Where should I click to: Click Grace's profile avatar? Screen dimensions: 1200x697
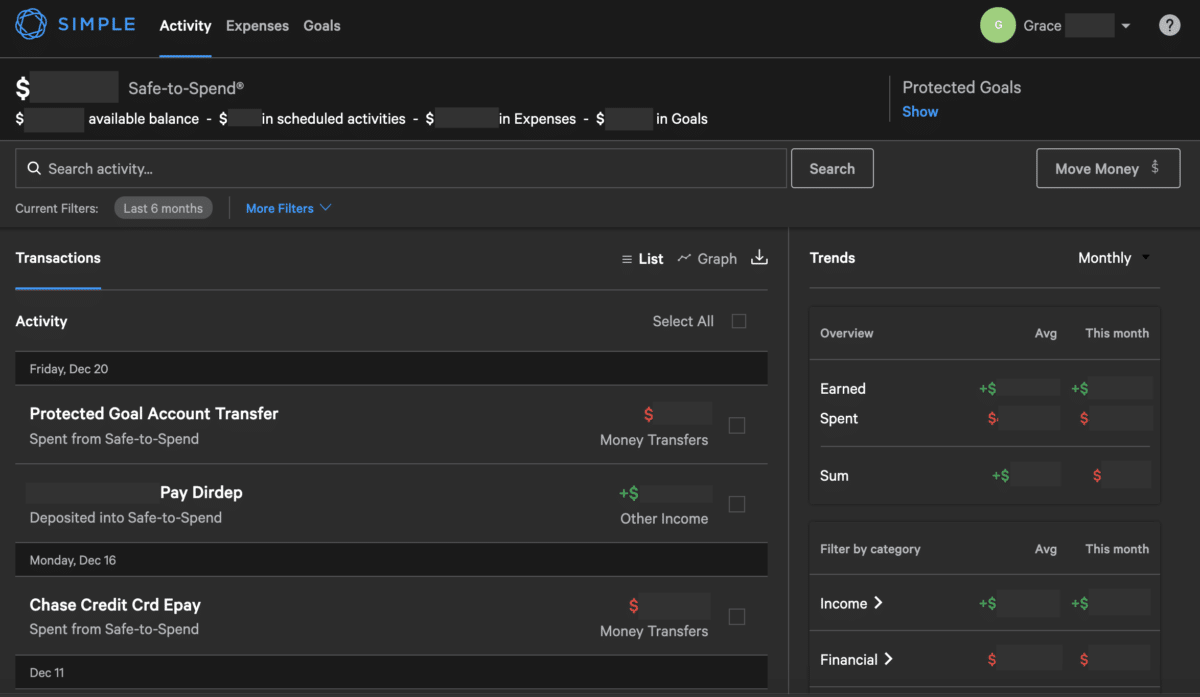coord(997,24)
